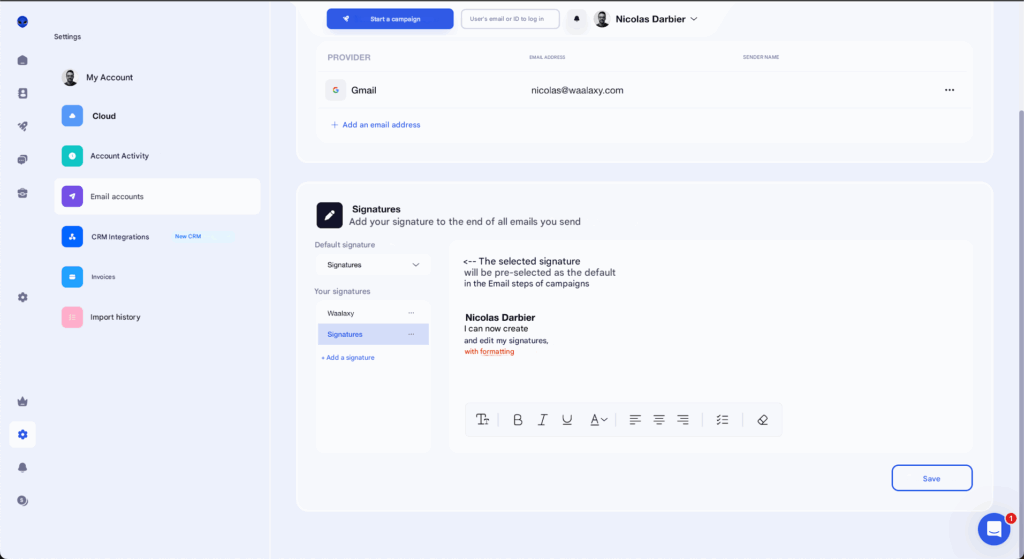The image size is (1024, 559).
Task: Insert a list in signature editor
Action: tap(722, 420)
